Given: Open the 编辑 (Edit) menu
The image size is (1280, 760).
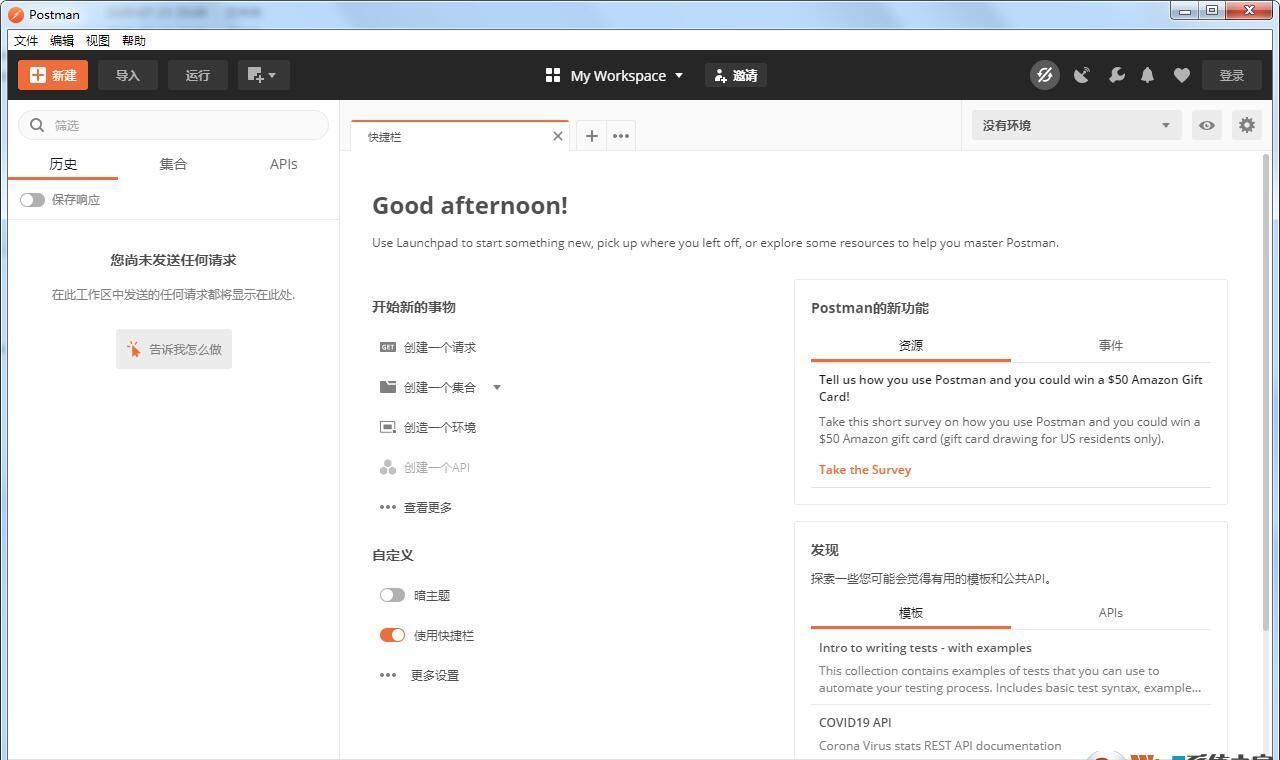Looking at the screenshot, I should coord(62,40).
